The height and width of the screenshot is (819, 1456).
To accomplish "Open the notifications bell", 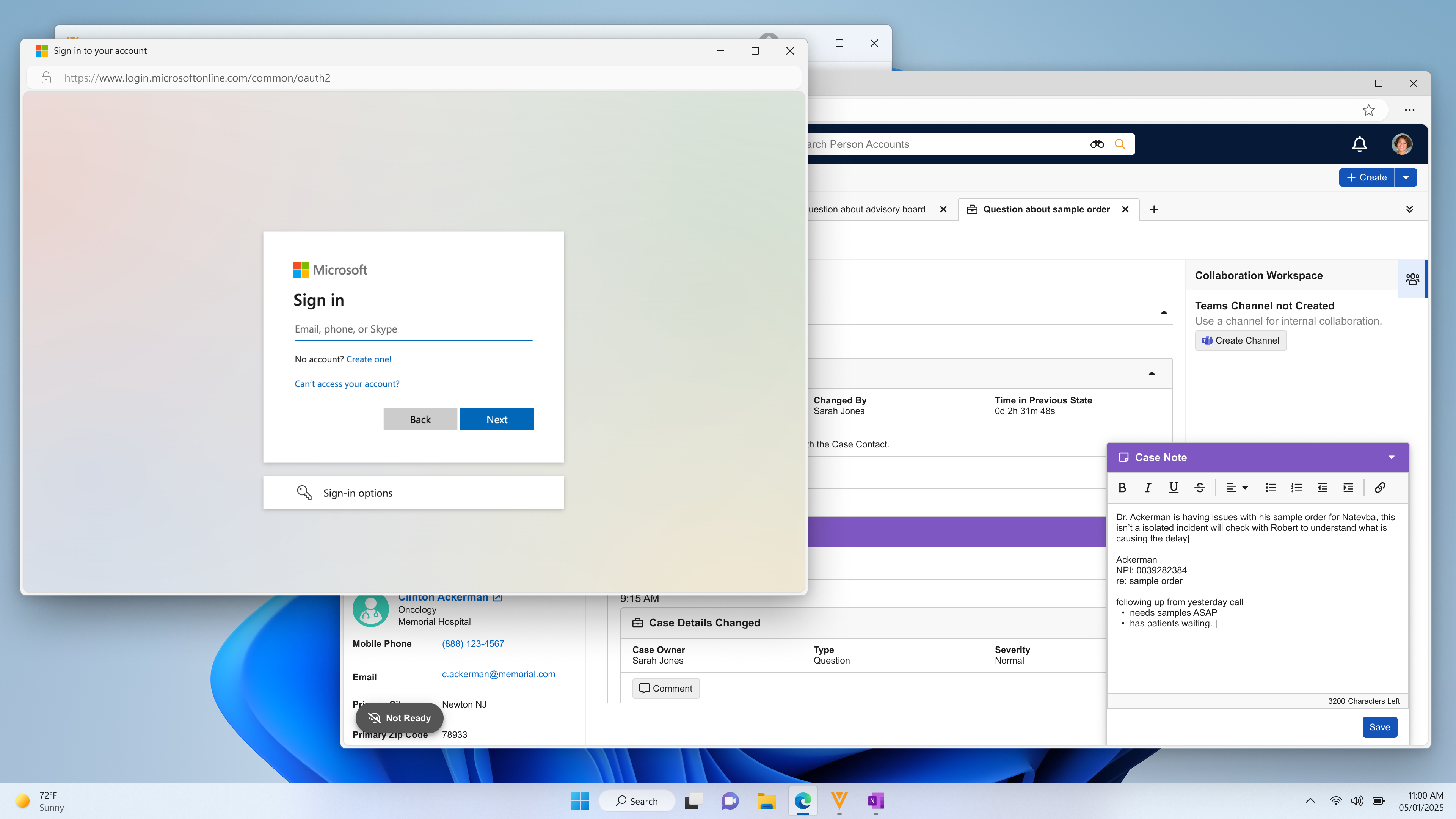I will [1359, 144].
